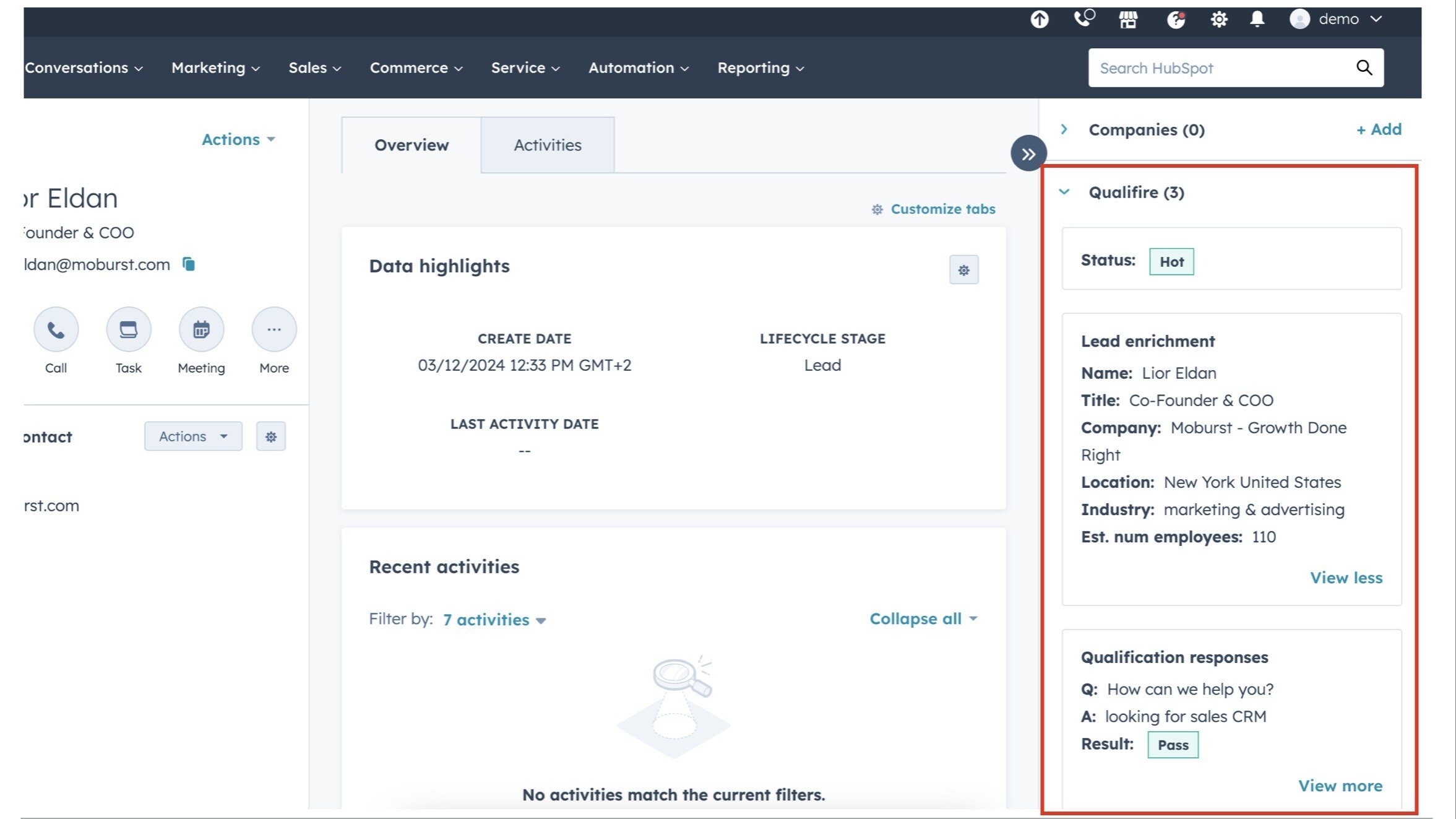Open the More actions ellipsis icon
This screenshot has height=819, width=1456.
pyautogui.click(x=274, y=330)
